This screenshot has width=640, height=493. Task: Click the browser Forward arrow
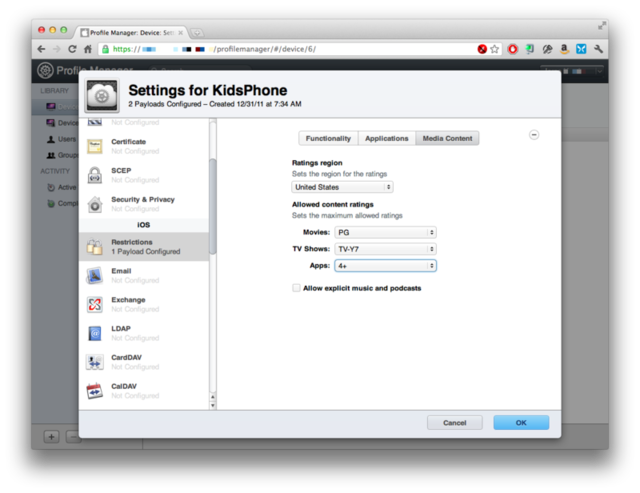coord(57,49)
